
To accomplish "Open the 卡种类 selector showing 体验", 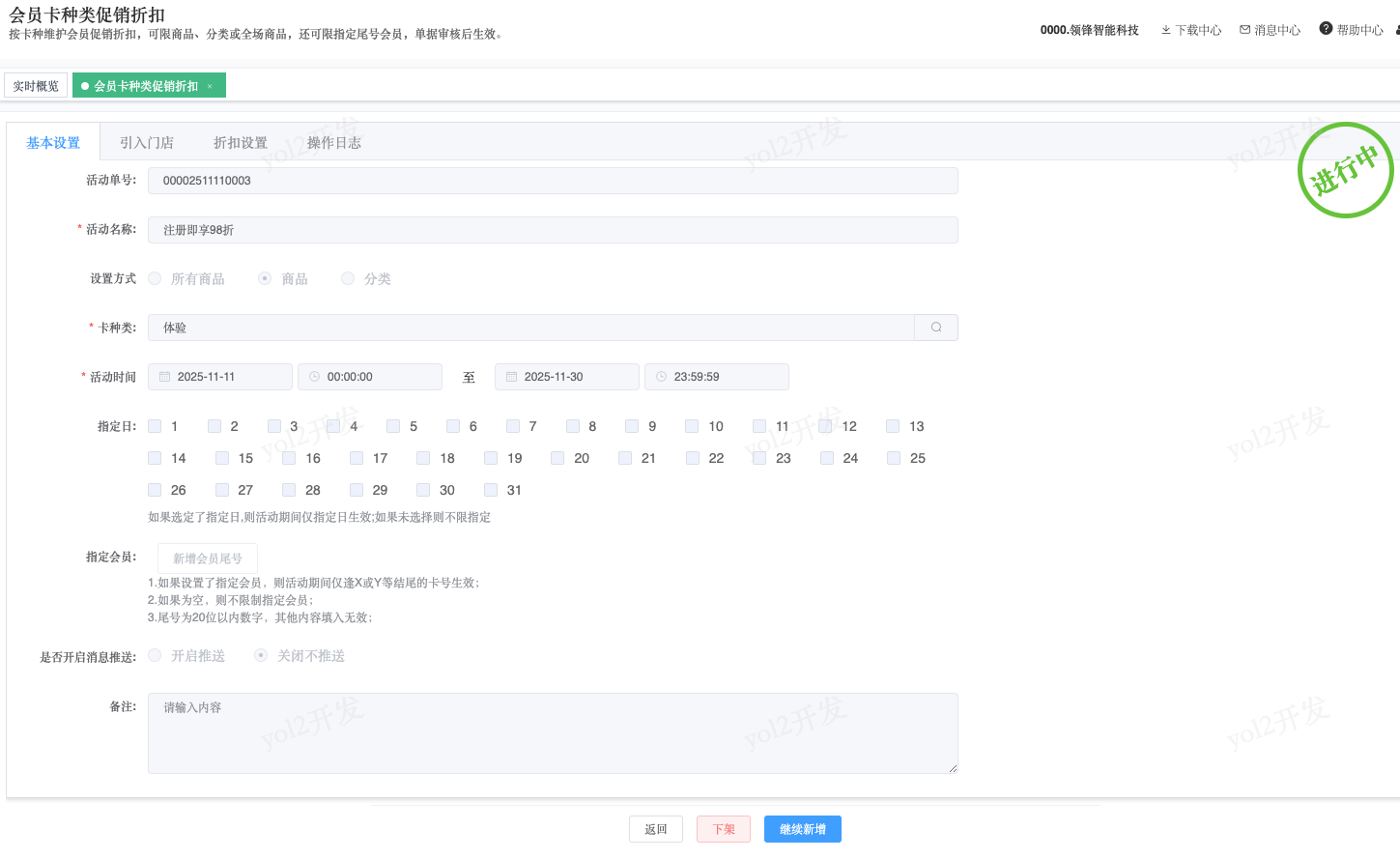I will pyautogui.click(x=531, y=328).
